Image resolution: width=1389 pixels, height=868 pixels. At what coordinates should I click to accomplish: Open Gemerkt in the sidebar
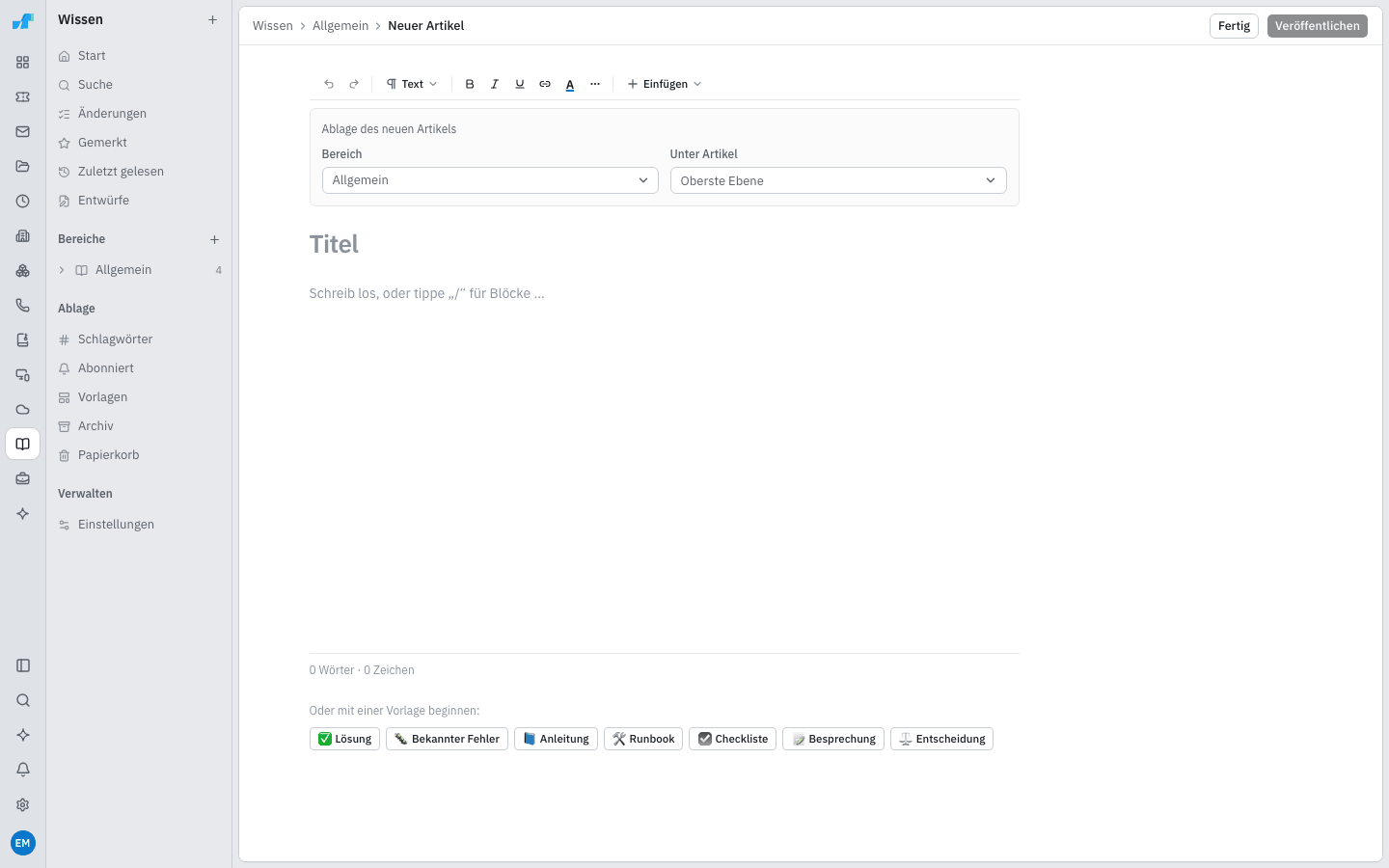point(139,143)
